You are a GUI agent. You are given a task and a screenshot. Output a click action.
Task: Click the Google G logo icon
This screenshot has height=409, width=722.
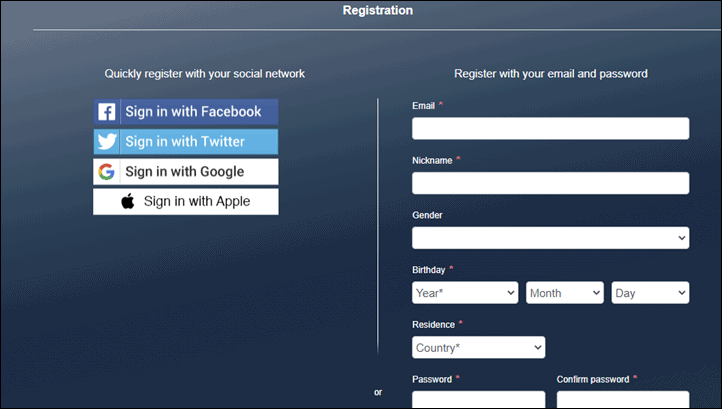pyautogui.click(x=106, y=172)
